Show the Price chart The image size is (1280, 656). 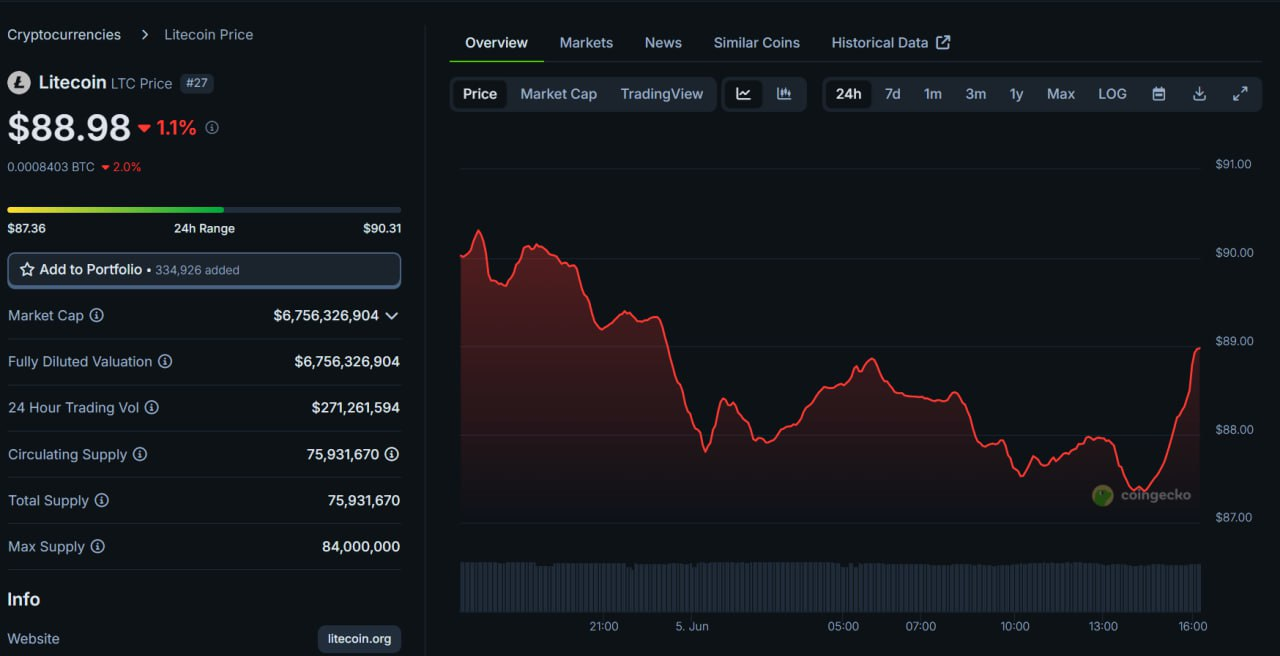click(480, 94)
